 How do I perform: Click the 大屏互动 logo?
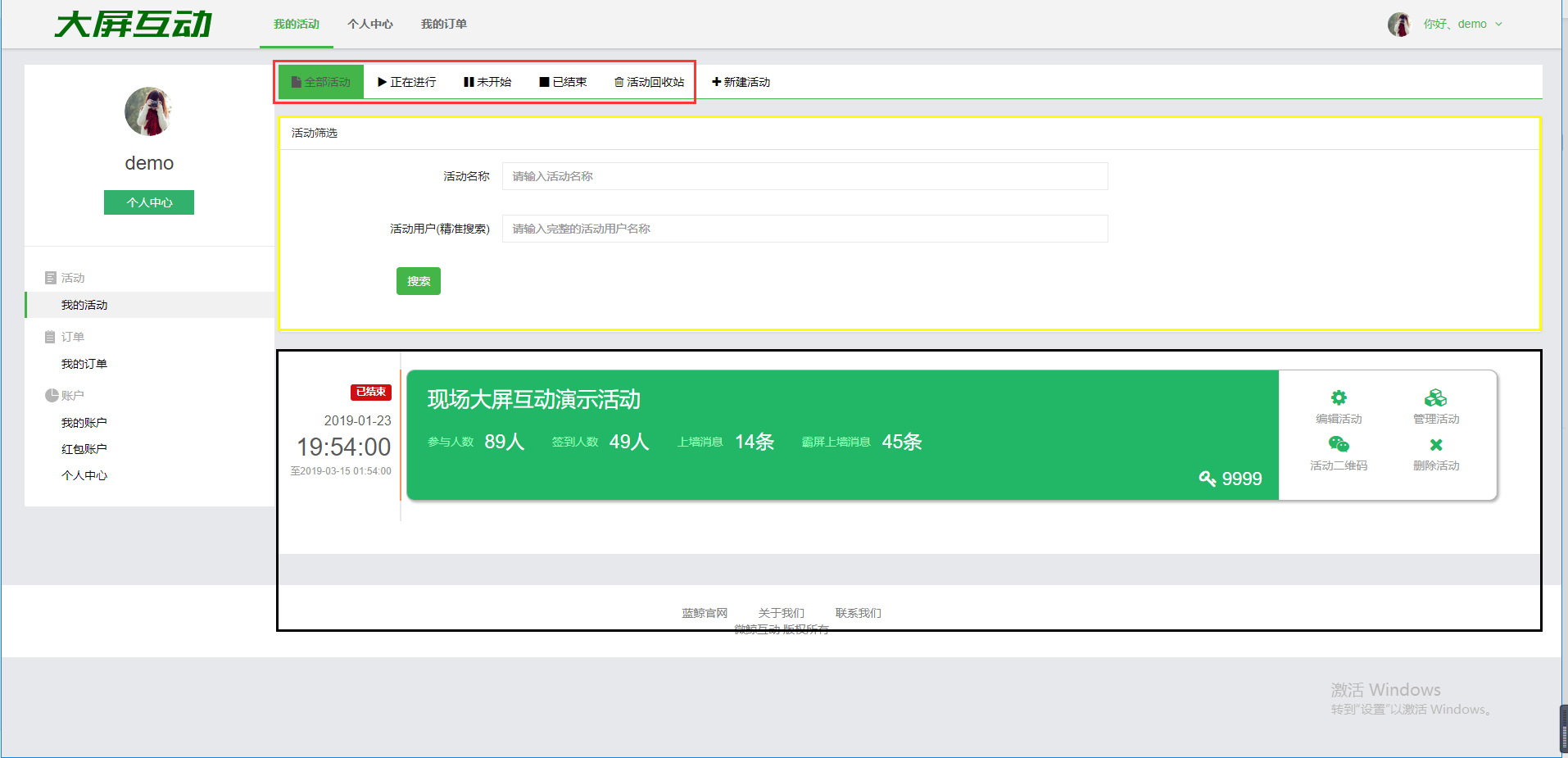(134, 25)
